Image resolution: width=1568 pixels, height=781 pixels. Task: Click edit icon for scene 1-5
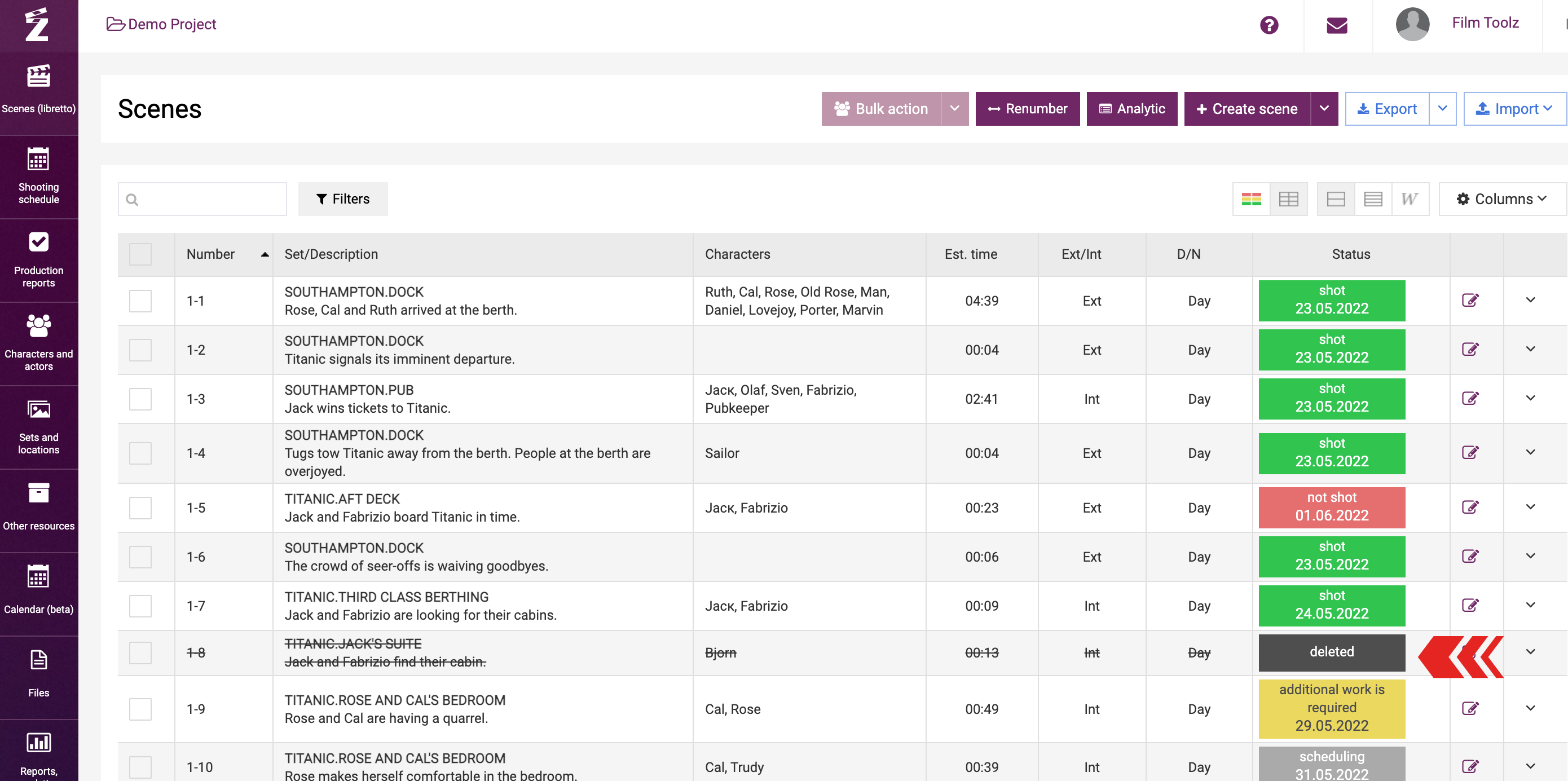point(1469,507)
